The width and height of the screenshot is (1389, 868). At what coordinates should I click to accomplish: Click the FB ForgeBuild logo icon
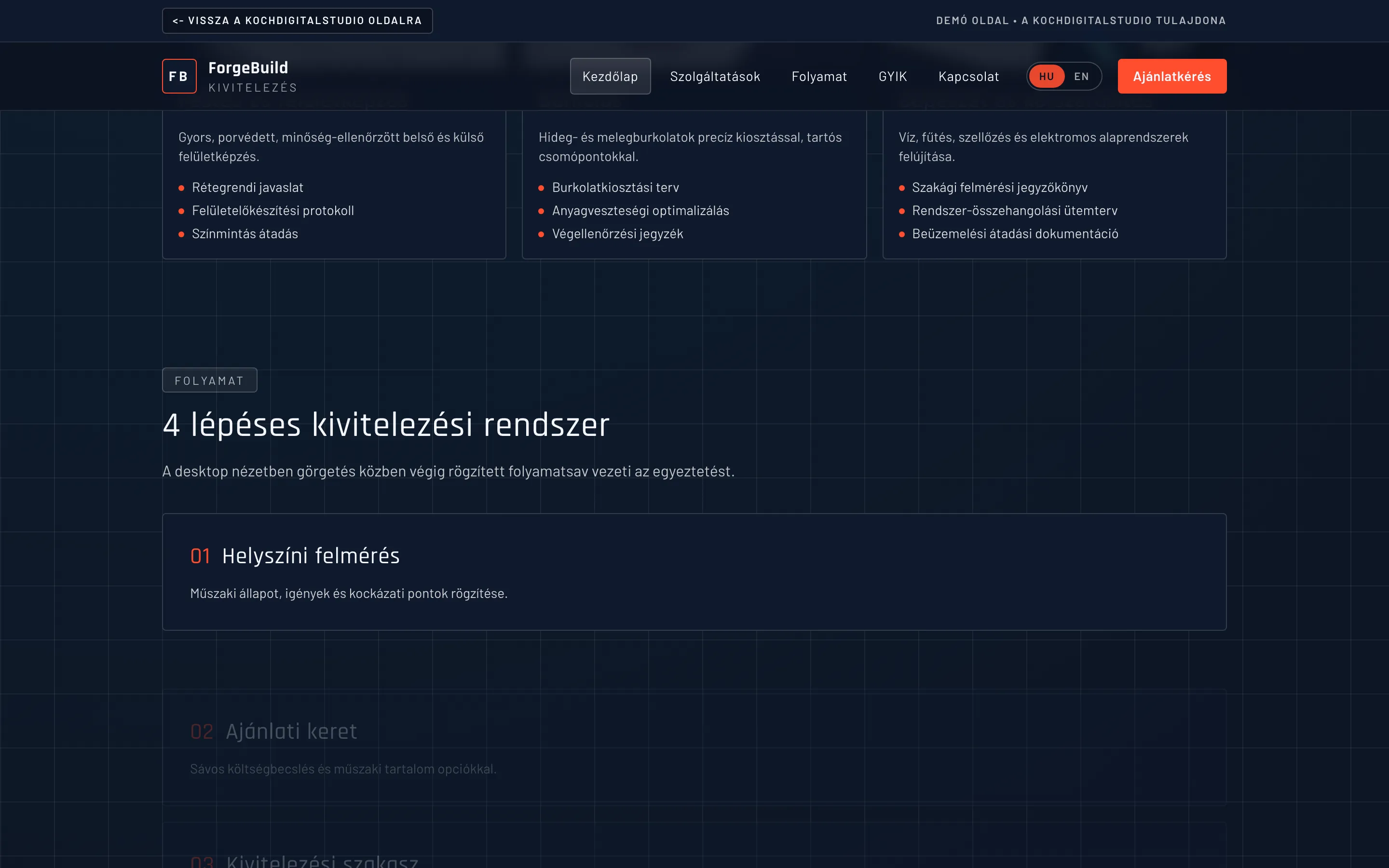(x=179, y=76)
